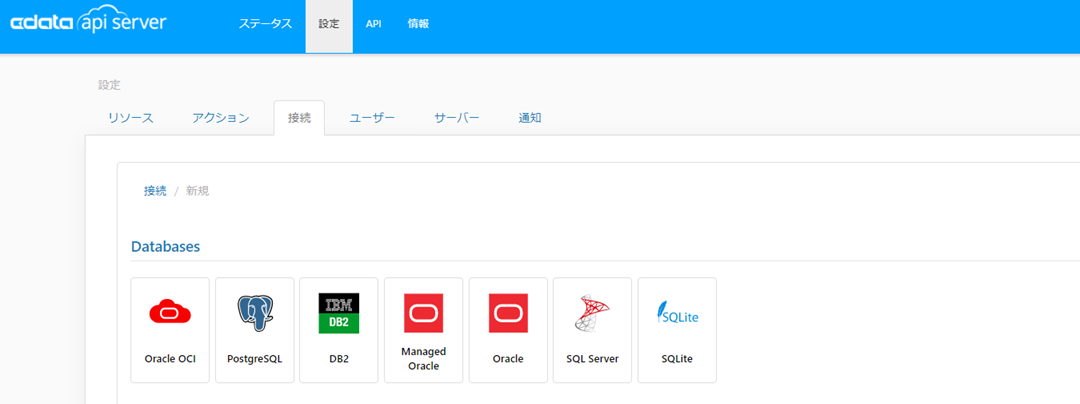This screenshot has width=1080, height=404.
Task: Click the SQLite label text
Action: point(677,359)
